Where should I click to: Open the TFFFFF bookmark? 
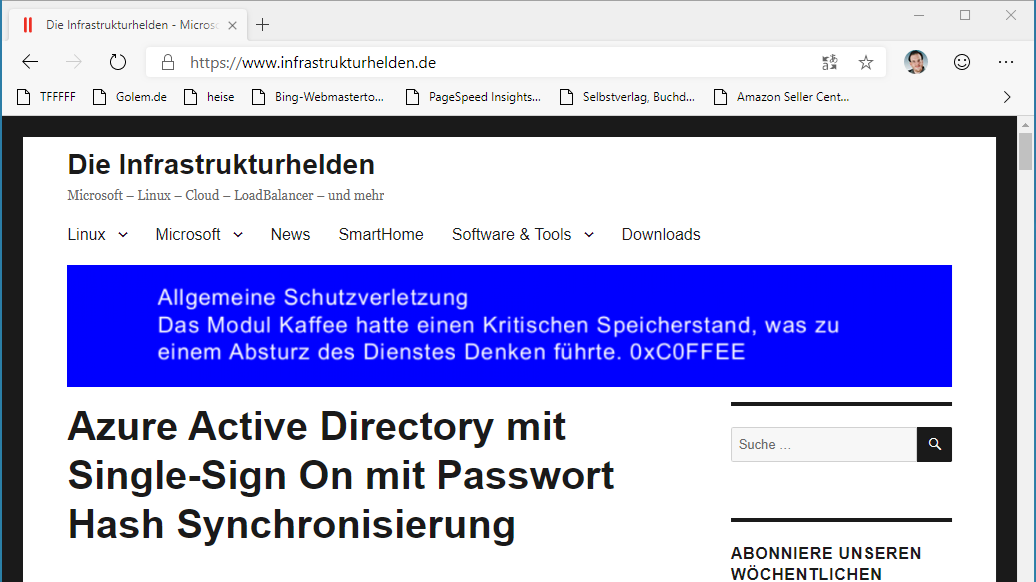coord(46,97)
